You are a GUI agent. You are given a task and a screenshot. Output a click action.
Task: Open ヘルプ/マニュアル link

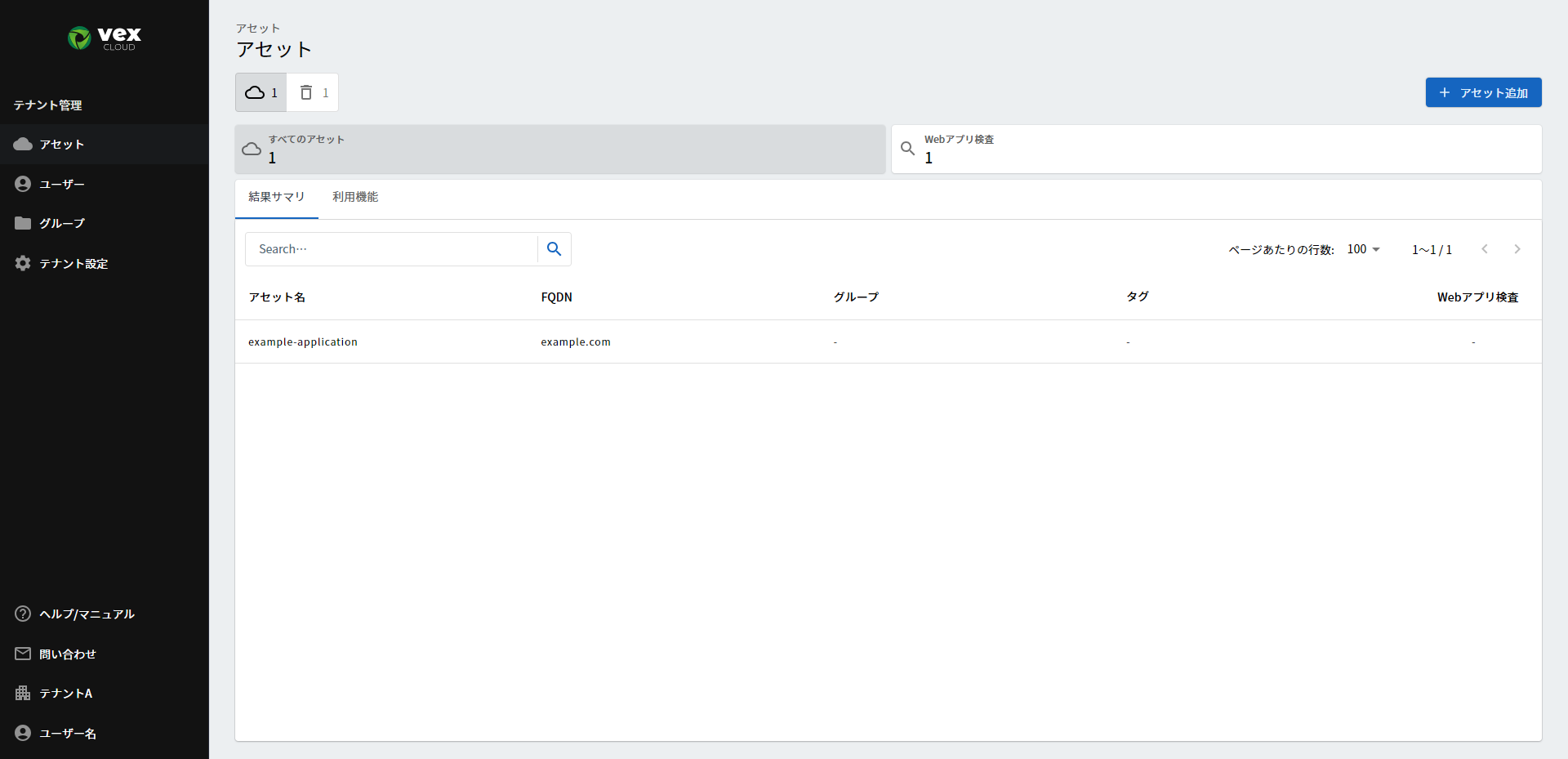(x=105, y=614)
